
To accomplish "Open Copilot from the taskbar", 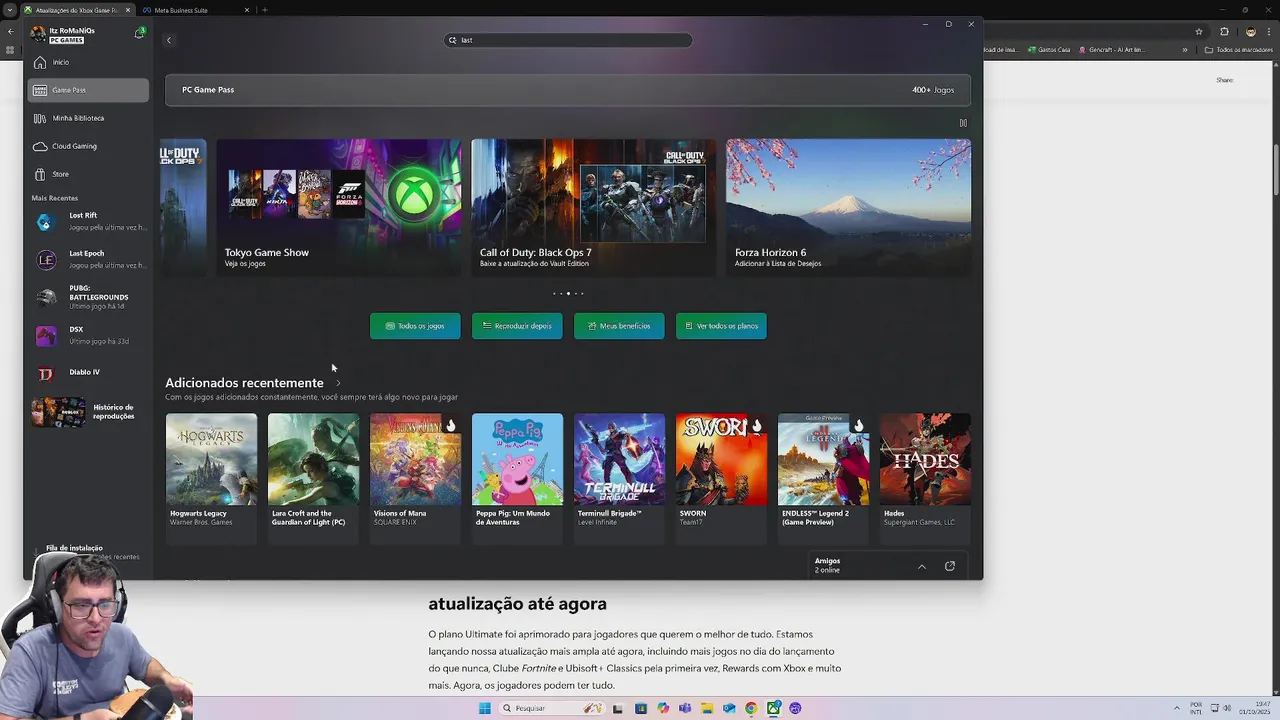I will [x=663, y=708].
